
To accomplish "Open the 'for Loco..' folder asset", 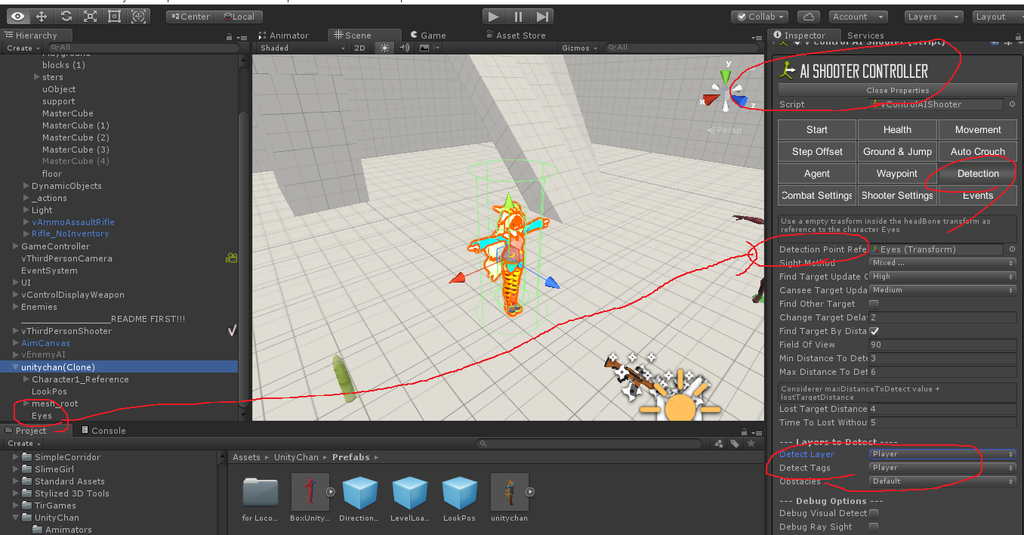I will click(x=260, y=492).
